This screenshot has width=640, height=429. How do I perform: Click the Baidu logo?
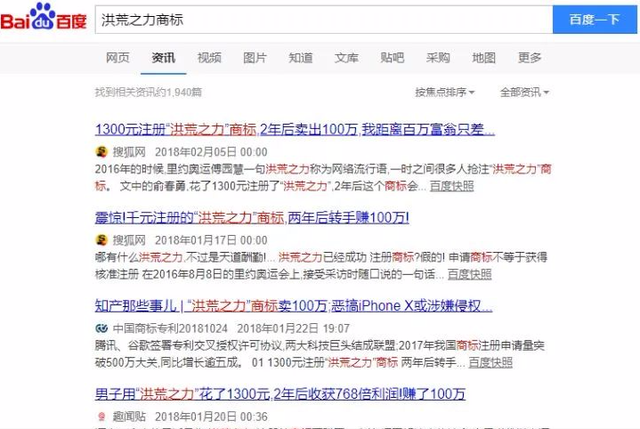44,17
